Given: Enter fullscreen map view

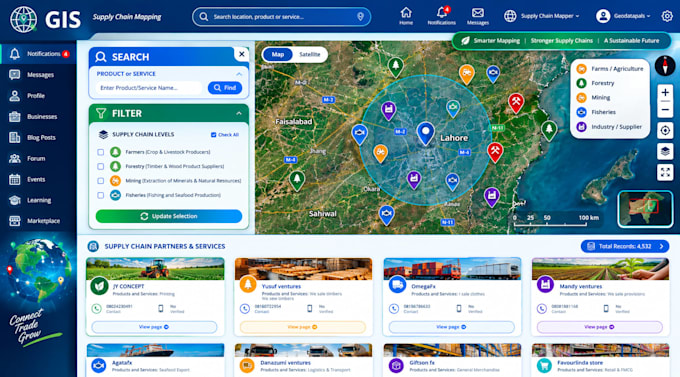Looking at the screenshot, I should pyautogui.click(x=665, y=172).
